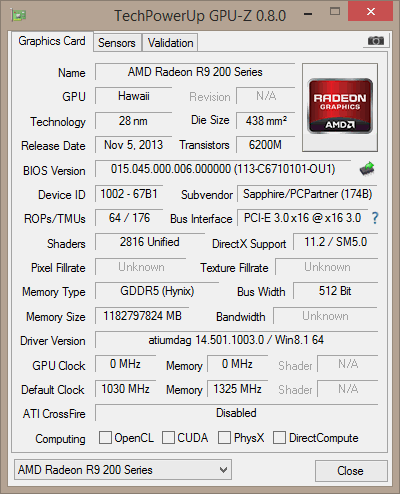This screenshot has height=494, width=400.
Task: Toggle the DirectCompute checkbox
Action: [x=279, y=438]
